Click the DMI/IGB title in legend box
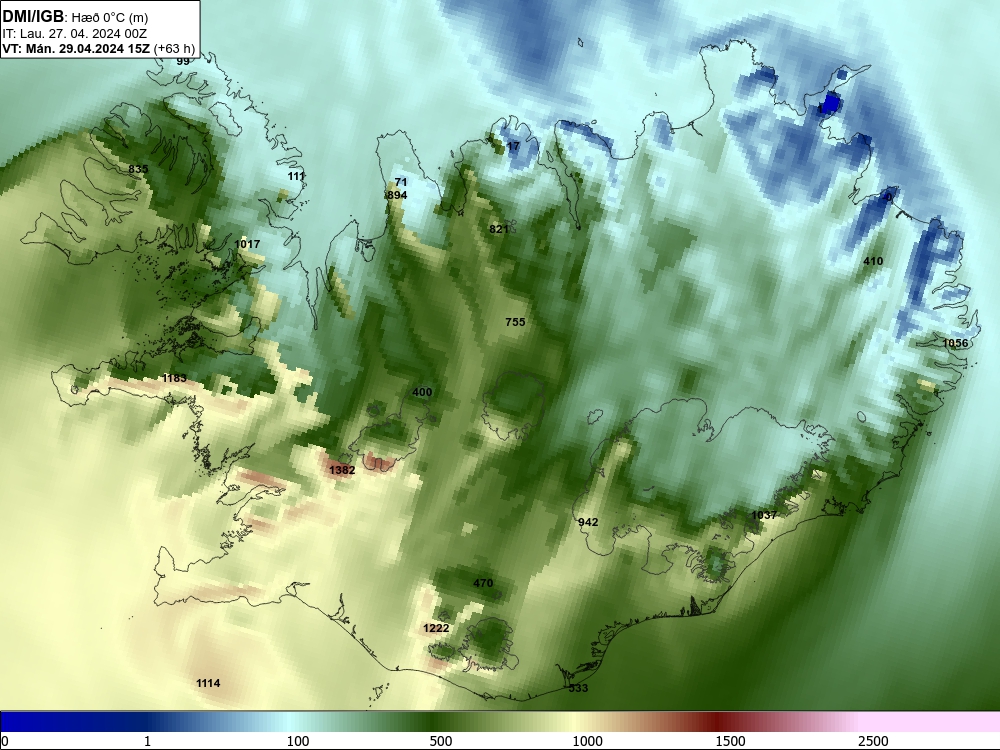Screen dimensions: 1000x750 (x=33, y=17)
